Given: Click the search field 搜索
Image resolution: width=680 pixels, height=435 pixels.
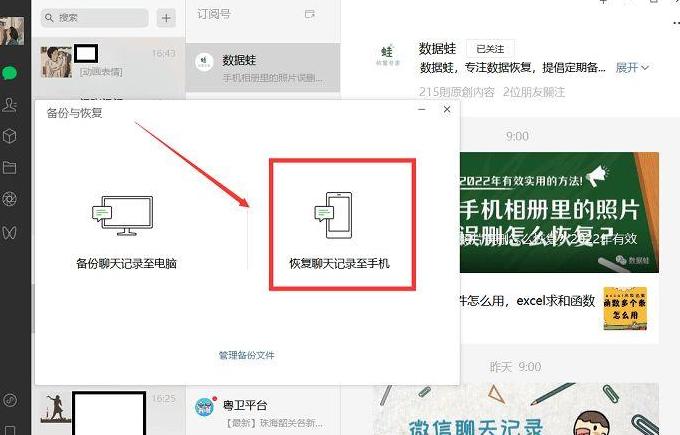Looking at the screenshot, I should coord(95,18).
